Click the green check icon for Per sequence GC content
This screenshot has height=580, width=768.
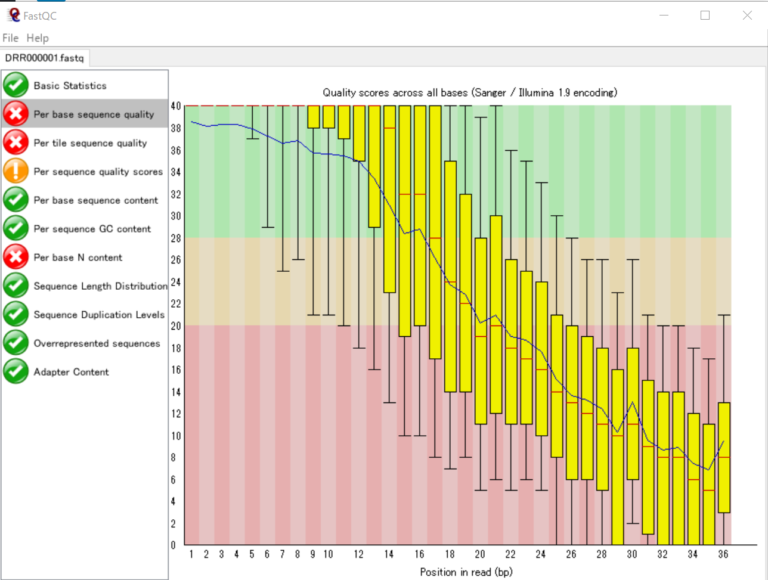click(16, 229)
